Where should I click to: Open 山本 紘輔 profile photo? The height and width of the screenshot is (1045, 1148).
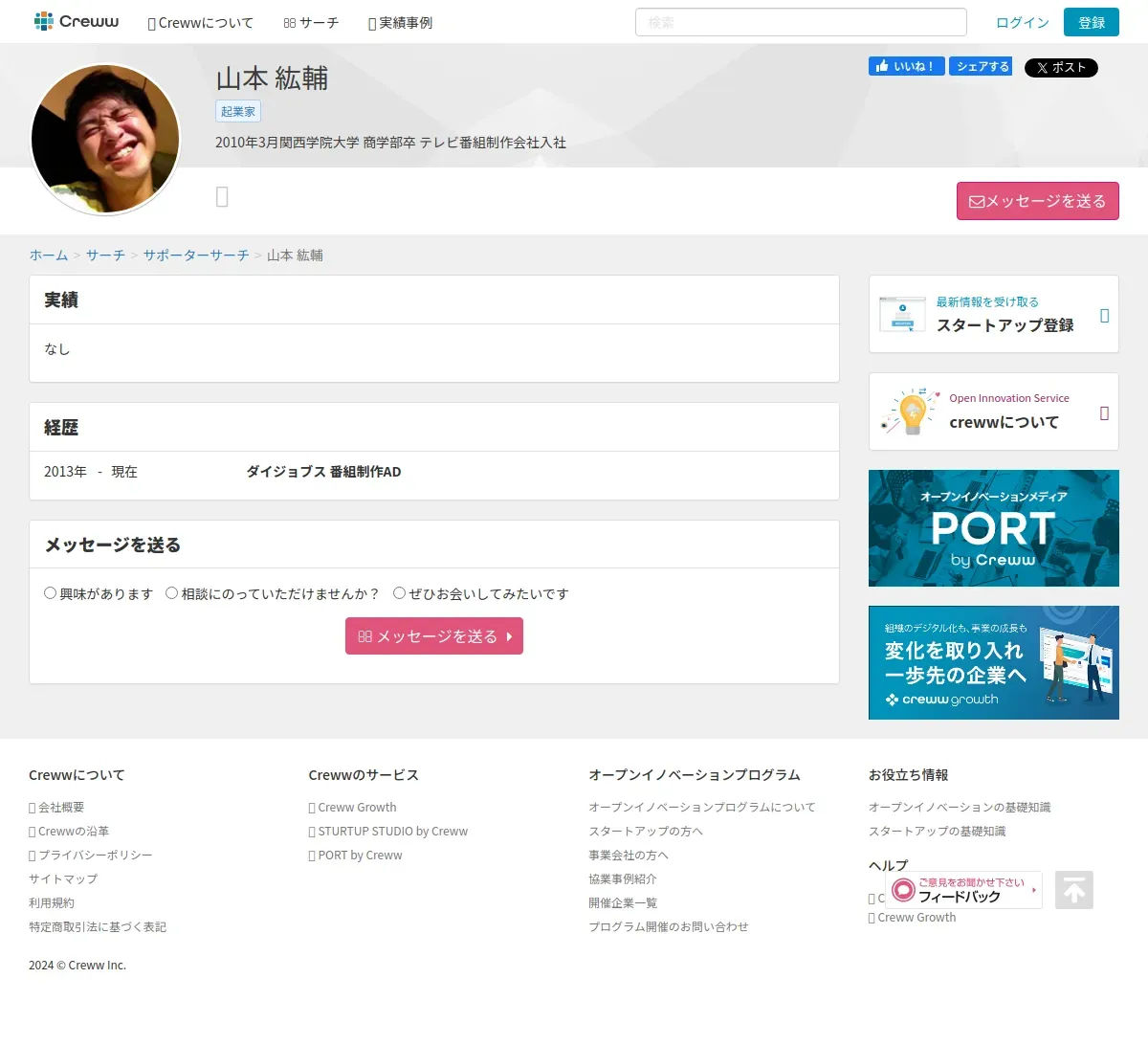click(x=105, y=139)
